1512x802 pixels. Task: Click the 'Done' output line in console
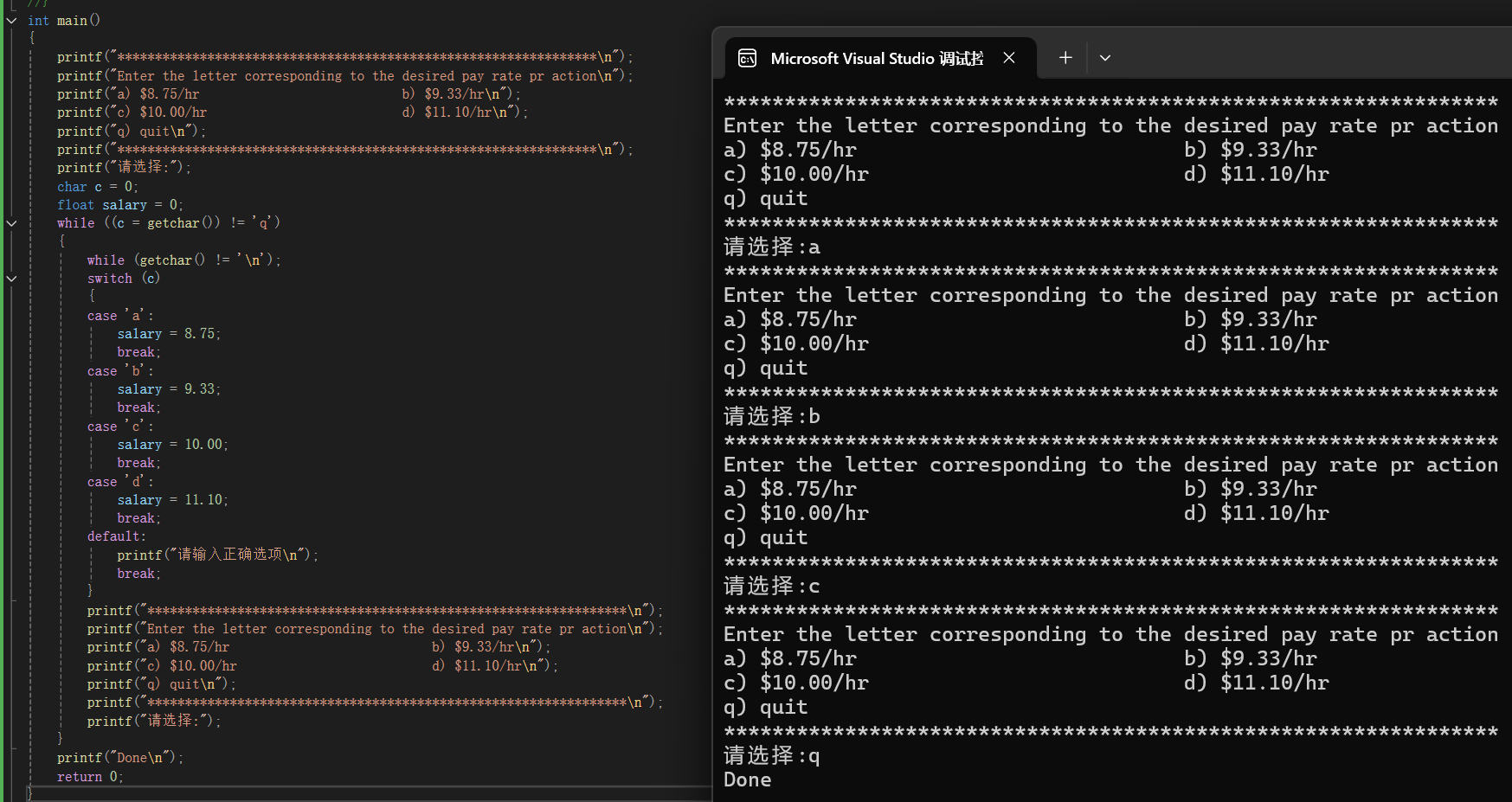748,780
